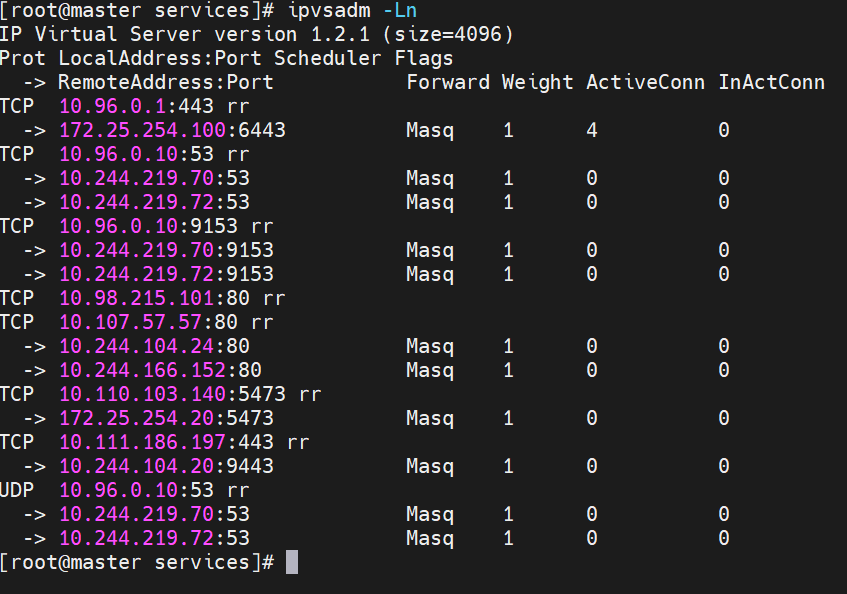This screenshot has width=847, height=594.
Task: Click the "rr" scheduler after 10.98.215.101:80
Action: 274,299
